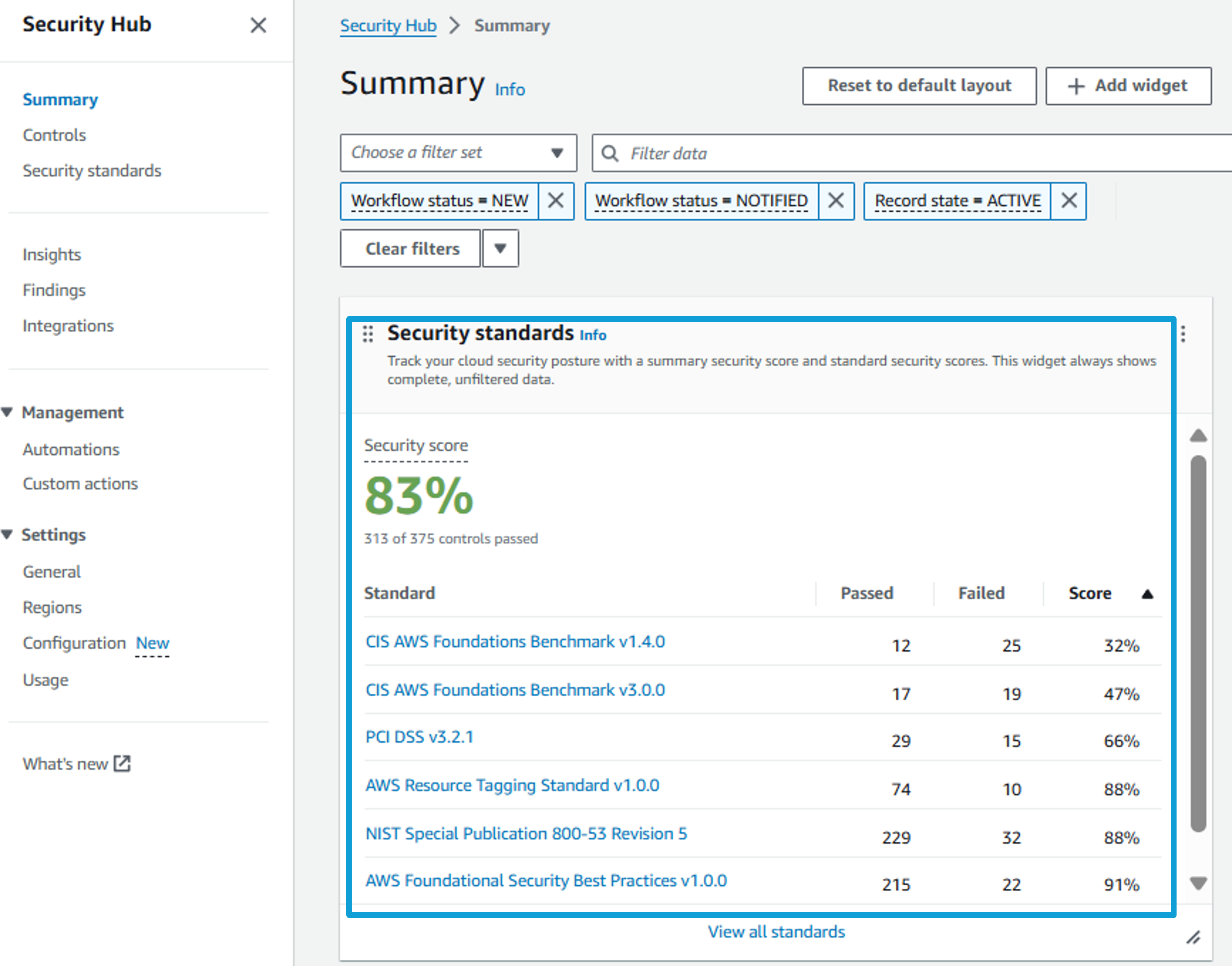This screenshot has width=1232, height=966.
Task: Open AWS Foundational Security Best Practices v1.0.0
Action: tap(546, 881)
